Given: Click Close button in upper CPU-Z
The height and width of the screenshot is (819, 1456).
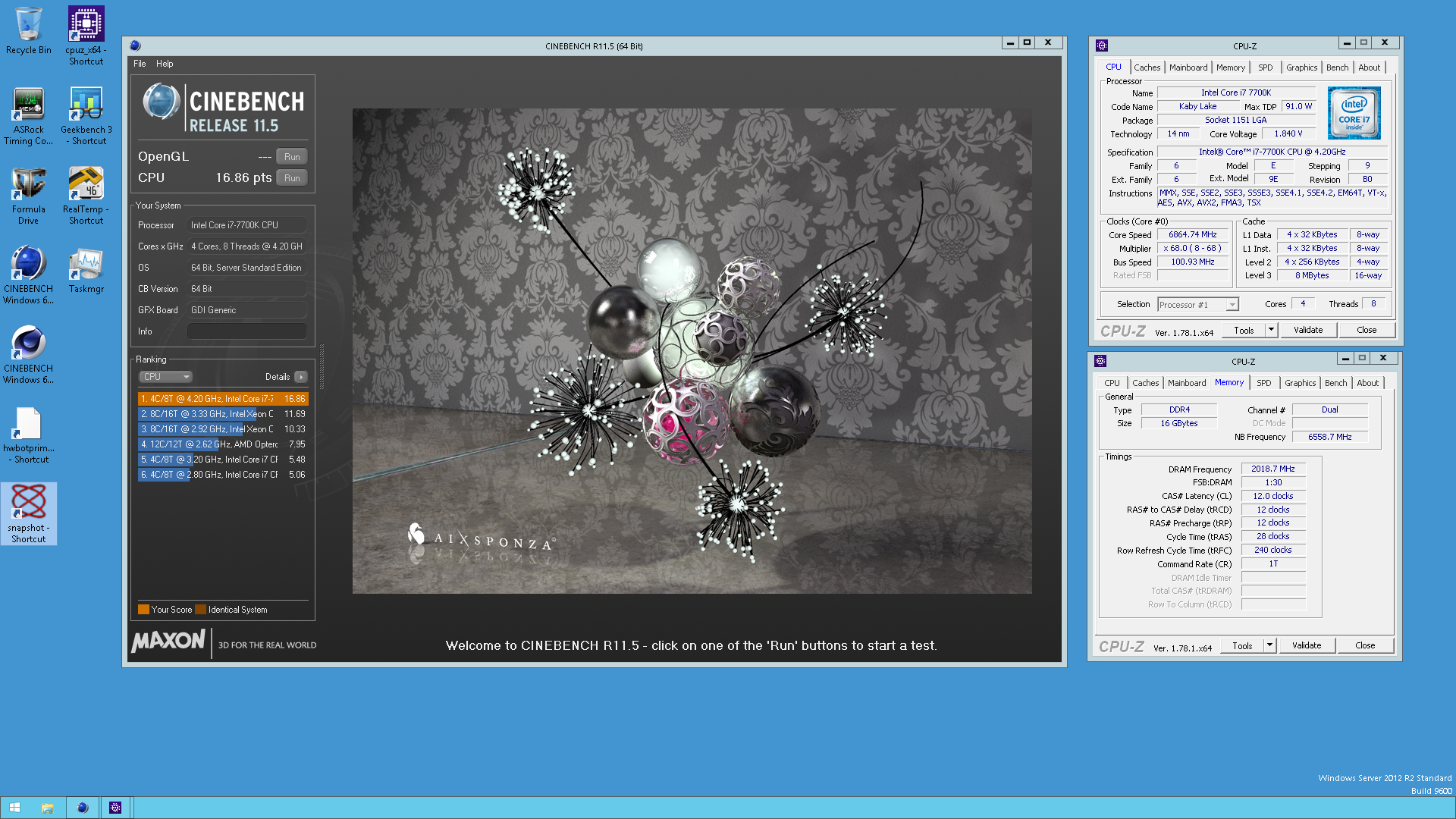Looking at the screenshot, I should (1367, 330).
